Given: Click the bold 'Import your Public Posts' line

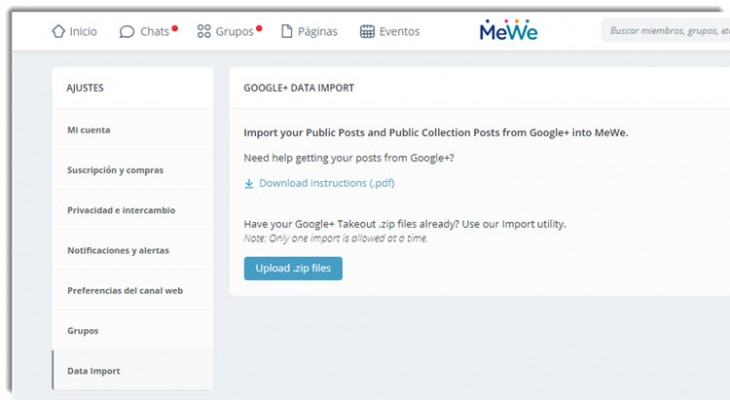Looking at the screenshot, I should [x=436, y=133].
